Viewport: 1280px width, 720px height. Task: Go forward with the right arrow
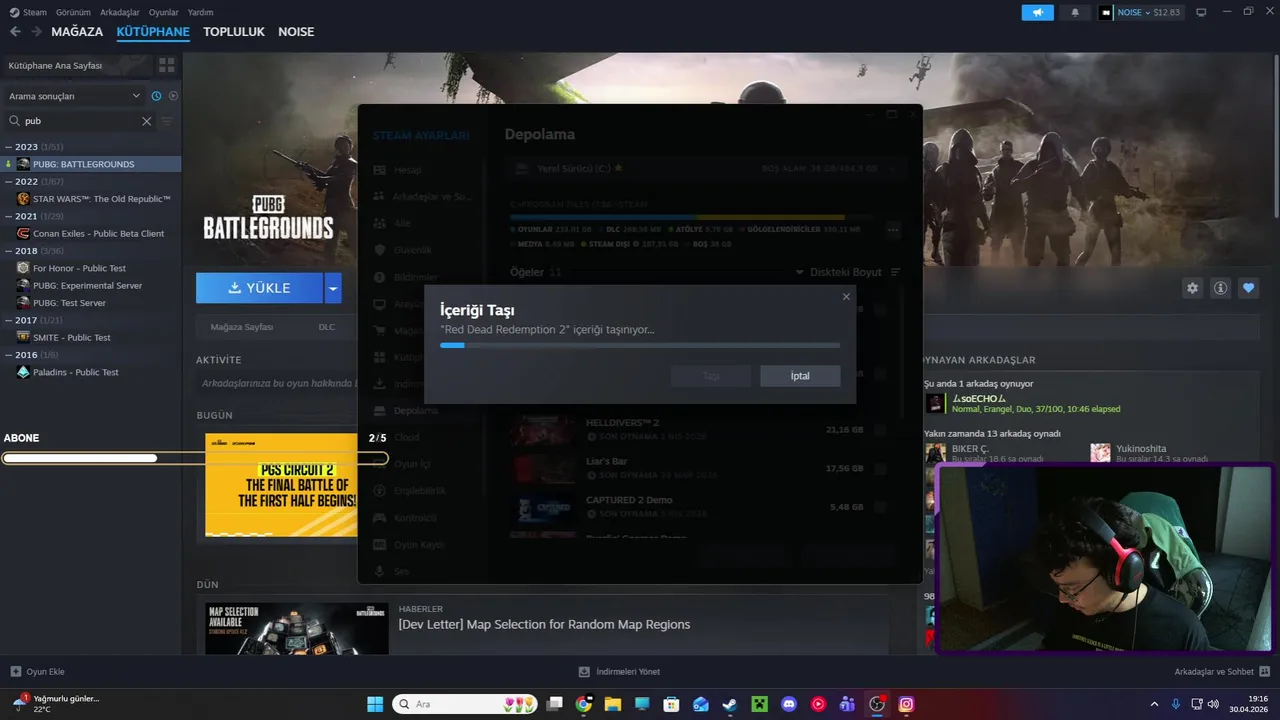coord(36,32)
